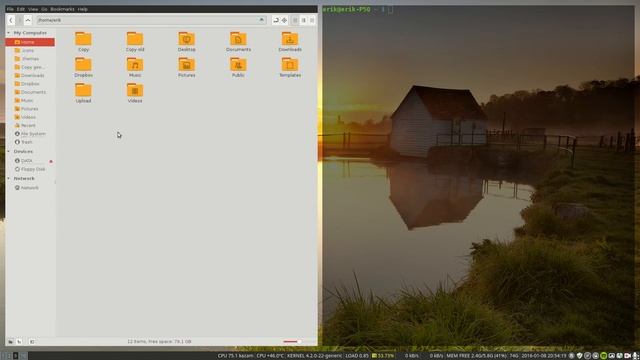This screenshot has height=360, width=640.
Task: Click the date and time in panel
Action: tap(544, 356)
